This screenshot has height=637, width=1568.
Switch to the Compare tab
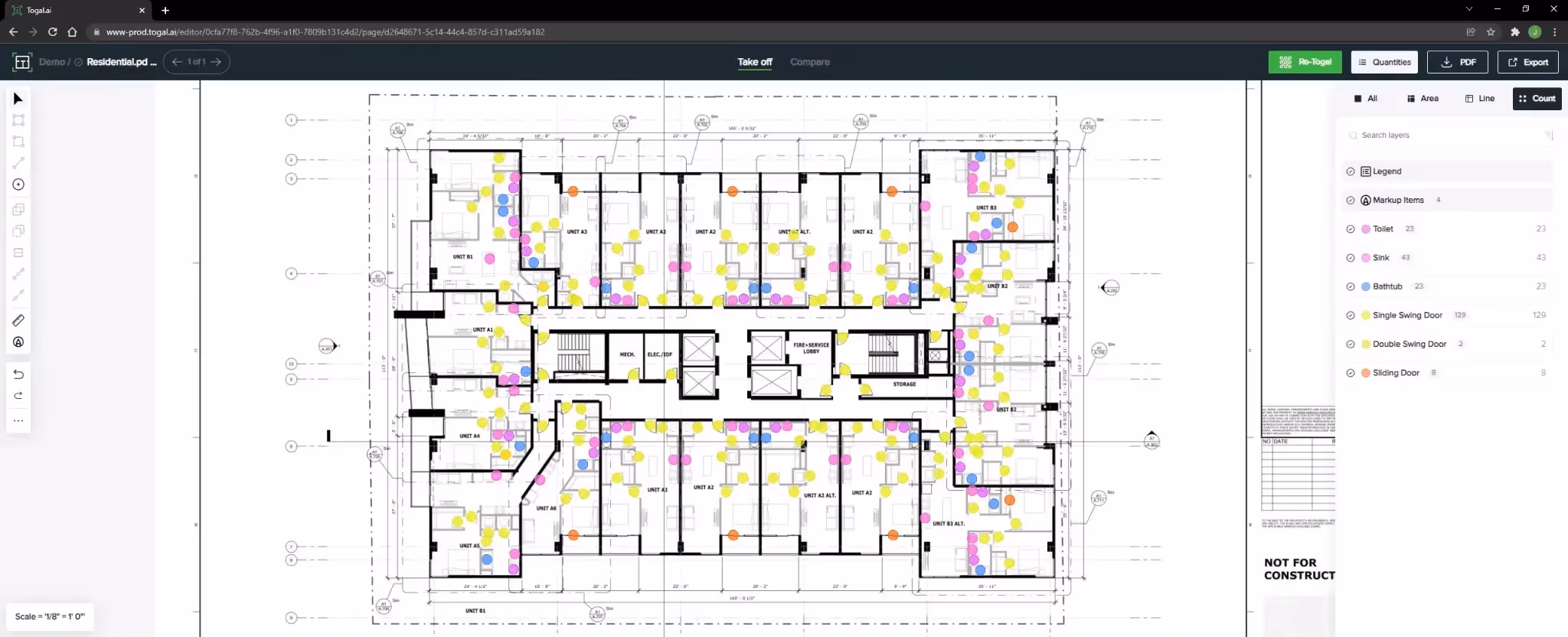810,62
